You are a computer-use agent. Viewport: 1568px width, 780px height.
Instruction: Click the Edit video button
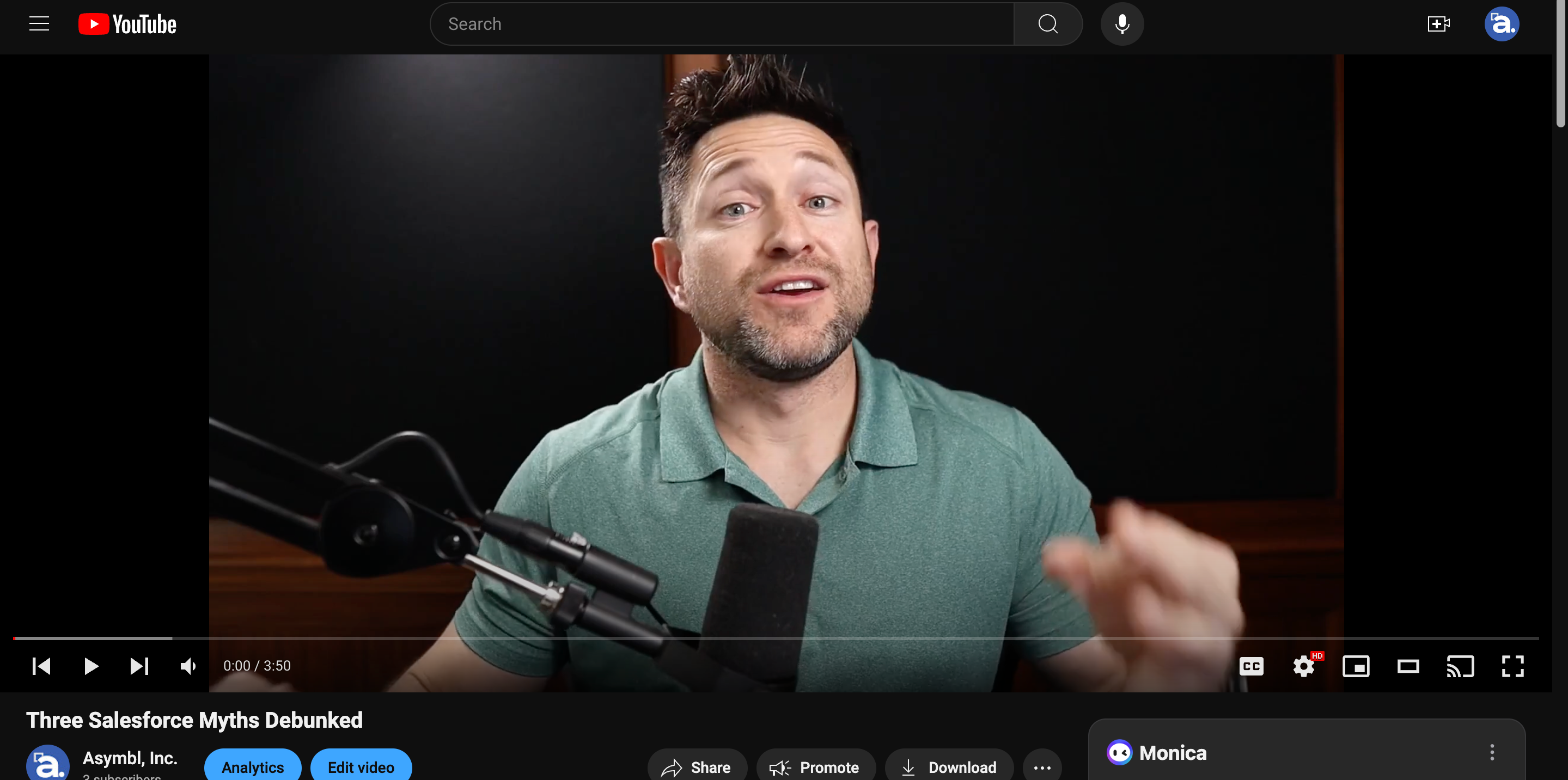click(x=361, y=766)
